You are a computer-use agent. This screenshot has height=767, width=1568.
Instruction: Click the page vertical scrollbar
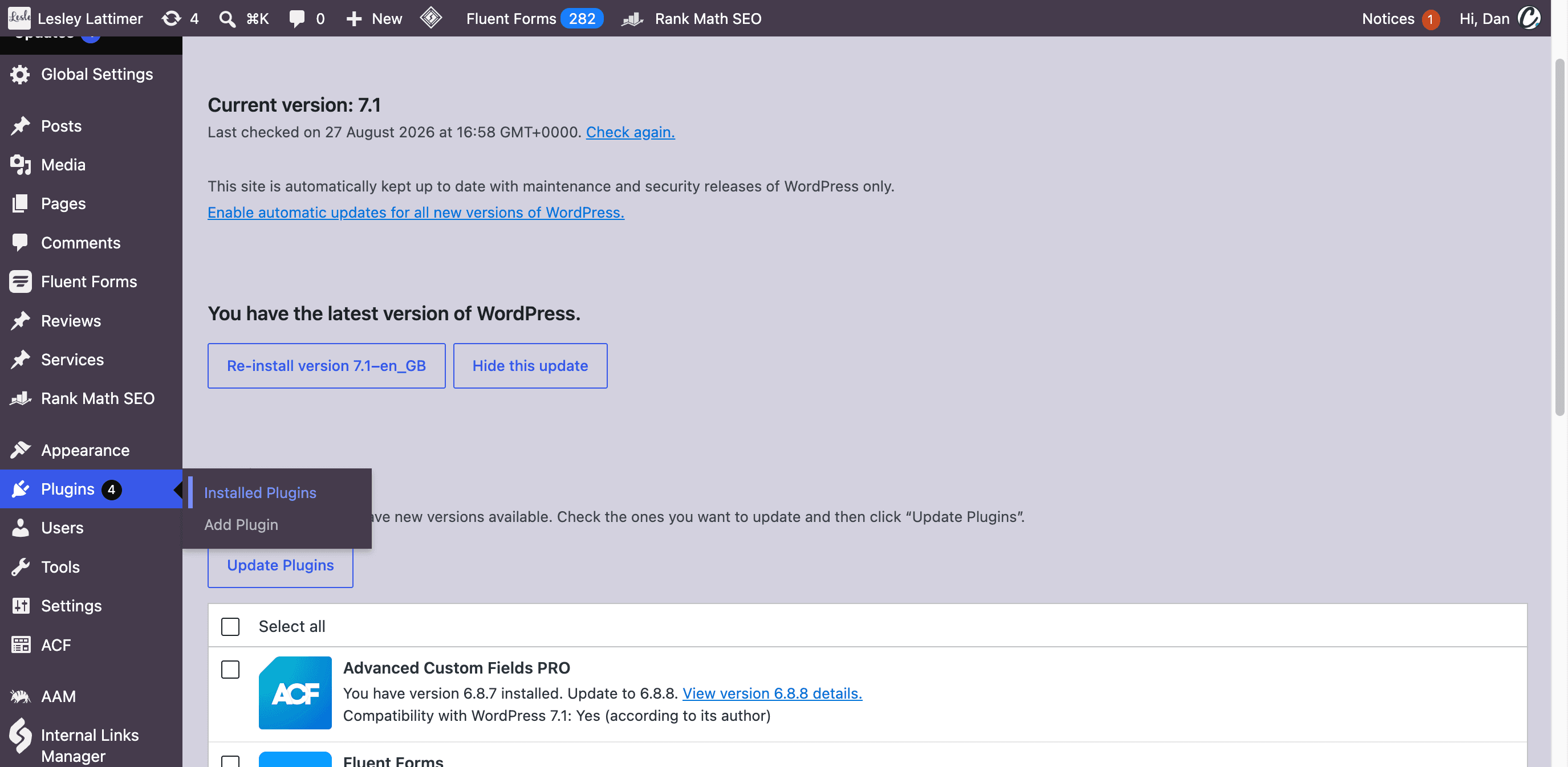pyautogui.click(x=1559, y=237)
